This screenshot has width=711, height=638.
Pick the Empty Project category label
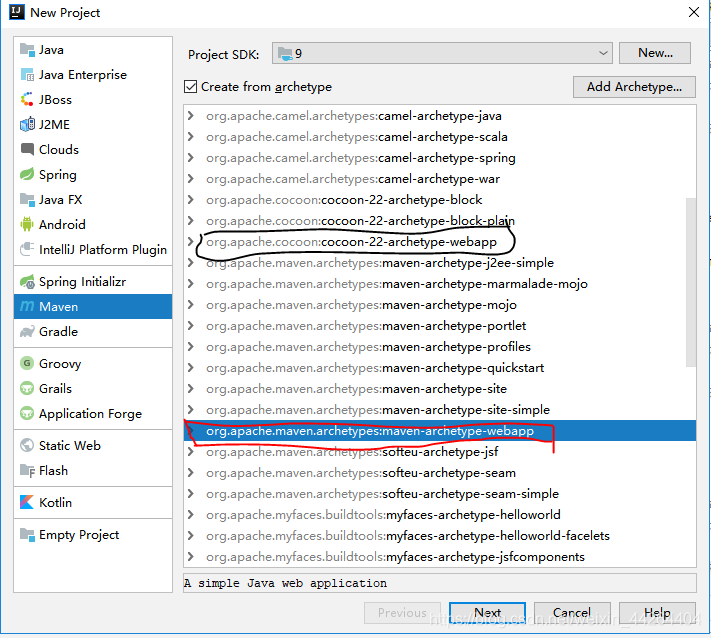[79, 535]
